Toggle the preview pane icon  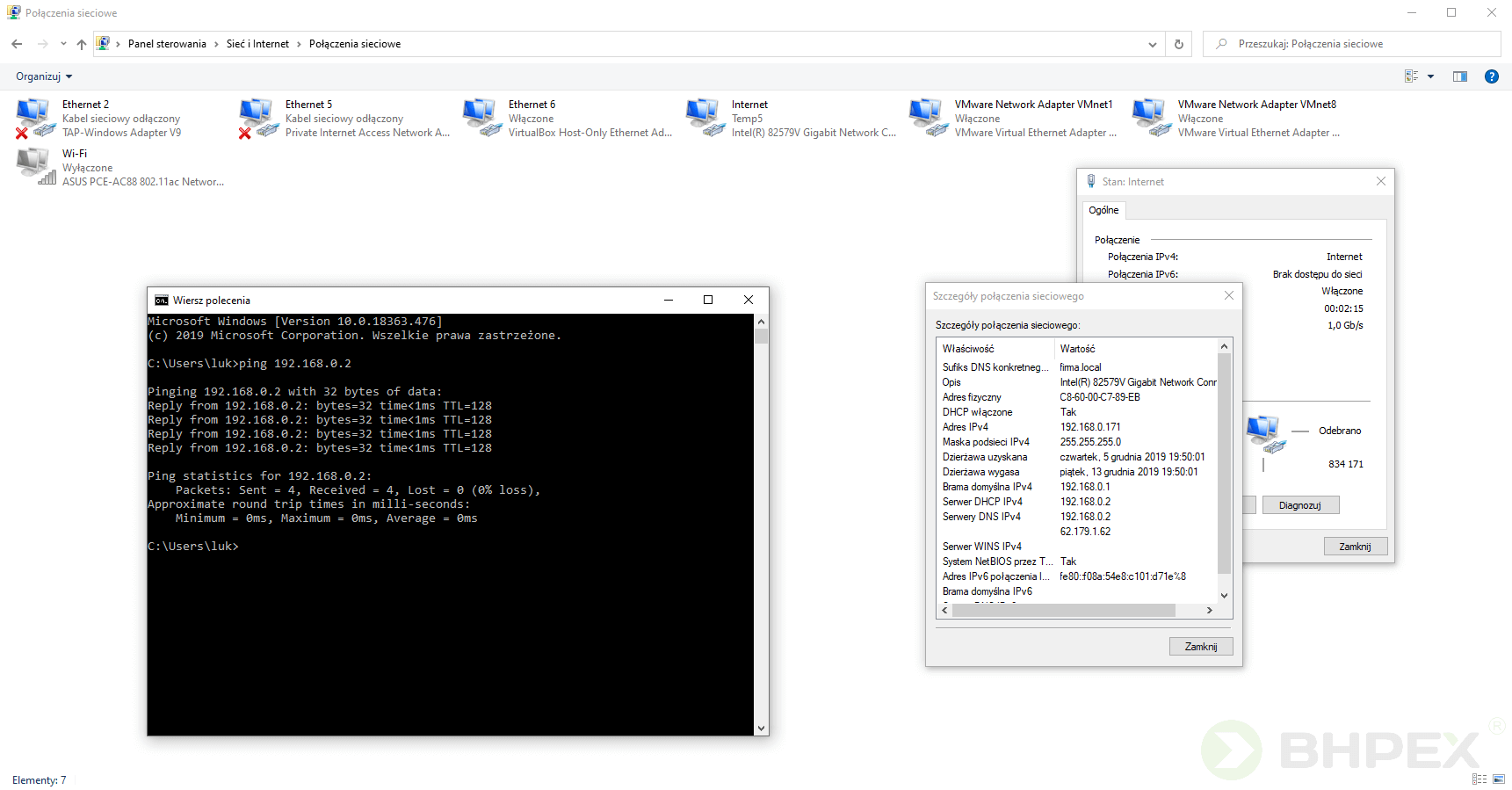point(1460,76)
